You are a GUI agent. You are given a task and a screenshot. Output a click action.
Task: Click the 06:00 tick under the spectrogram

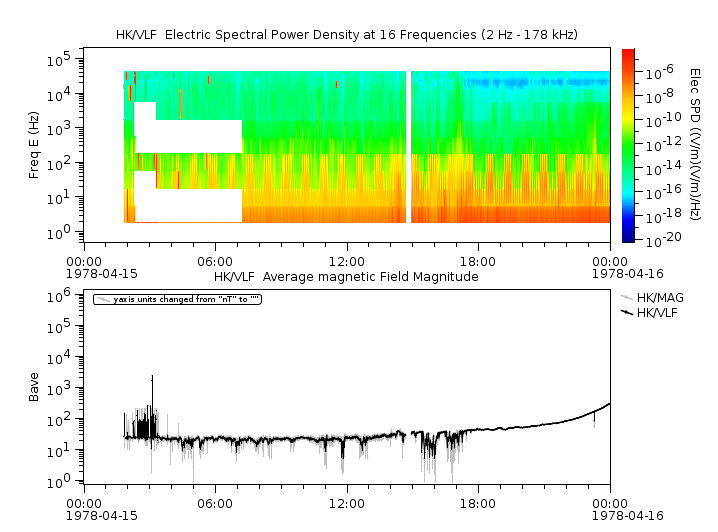[x=215, y=249]
